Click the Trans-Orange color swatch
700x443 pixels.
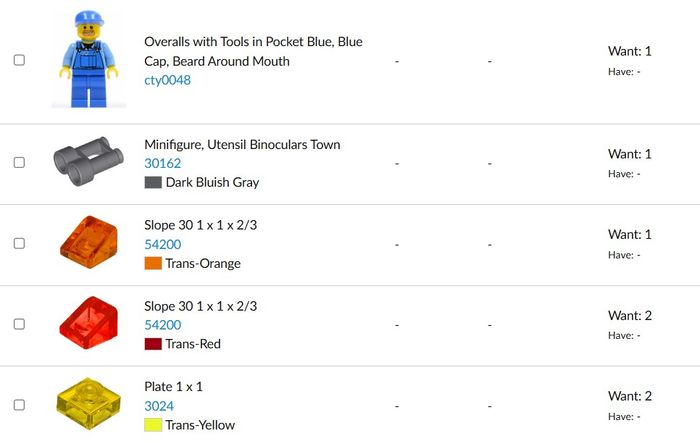coord(153,263)
